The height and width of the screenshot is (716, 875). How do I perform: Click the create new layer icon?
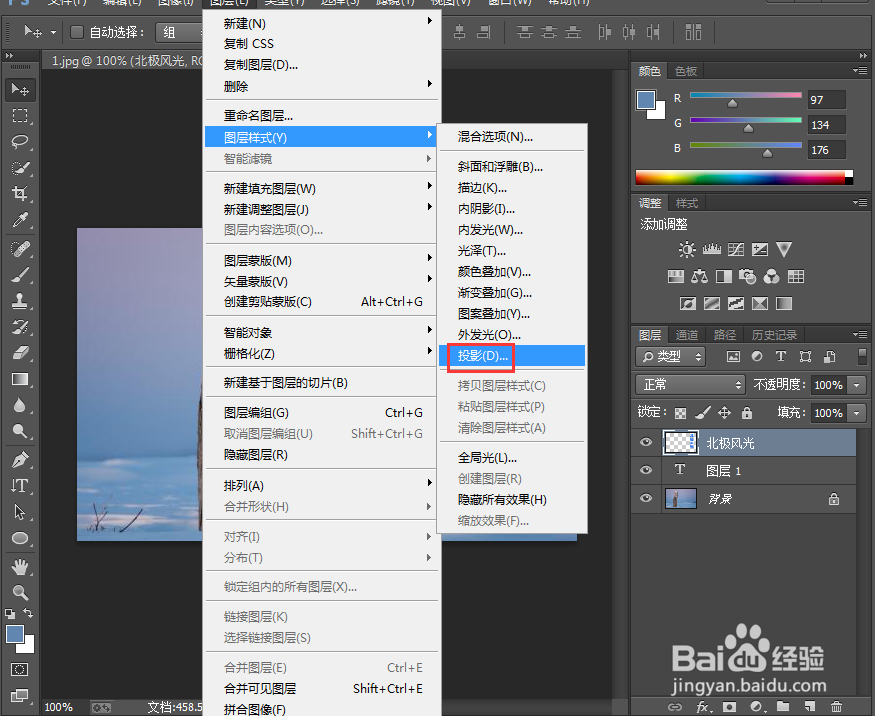(809, 707)
